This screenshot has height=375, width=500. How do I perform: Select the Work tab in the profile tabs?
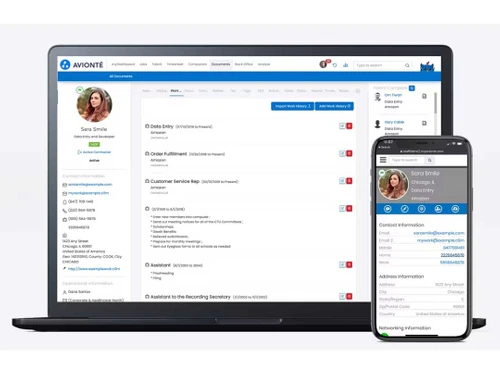(x=176, y=91)
